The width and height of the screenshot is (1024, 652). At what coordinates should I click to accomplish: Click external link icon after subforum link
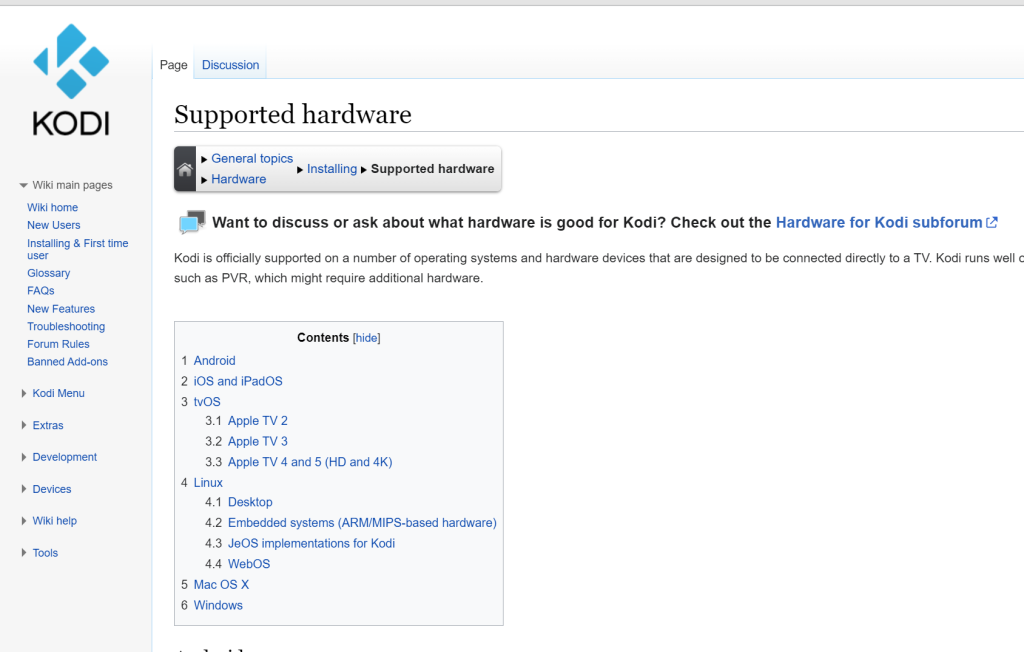(992, 222)
